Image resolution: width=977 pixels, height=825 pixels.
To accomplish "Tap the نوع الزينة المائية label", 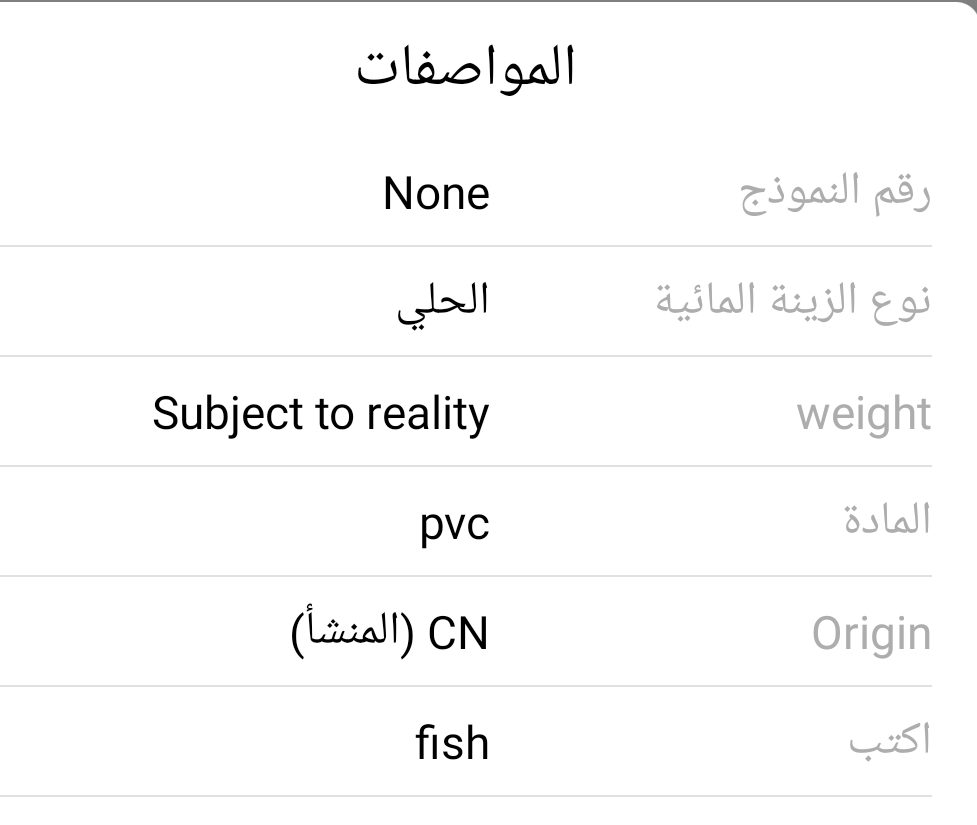I will 792,303.
